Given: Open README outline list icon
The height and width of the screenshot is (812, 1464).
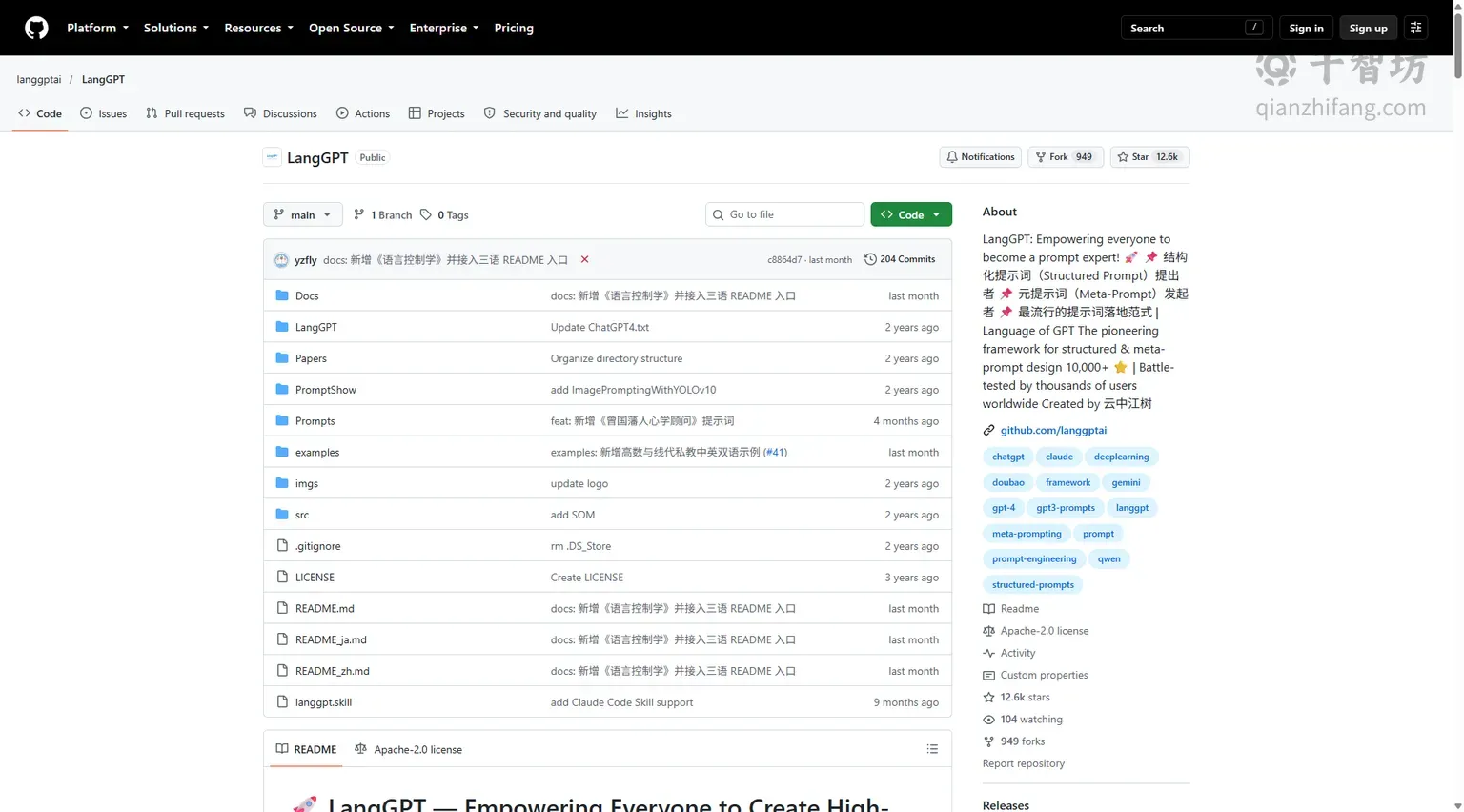Looking at the screenshot, I should tap(932, 749).
